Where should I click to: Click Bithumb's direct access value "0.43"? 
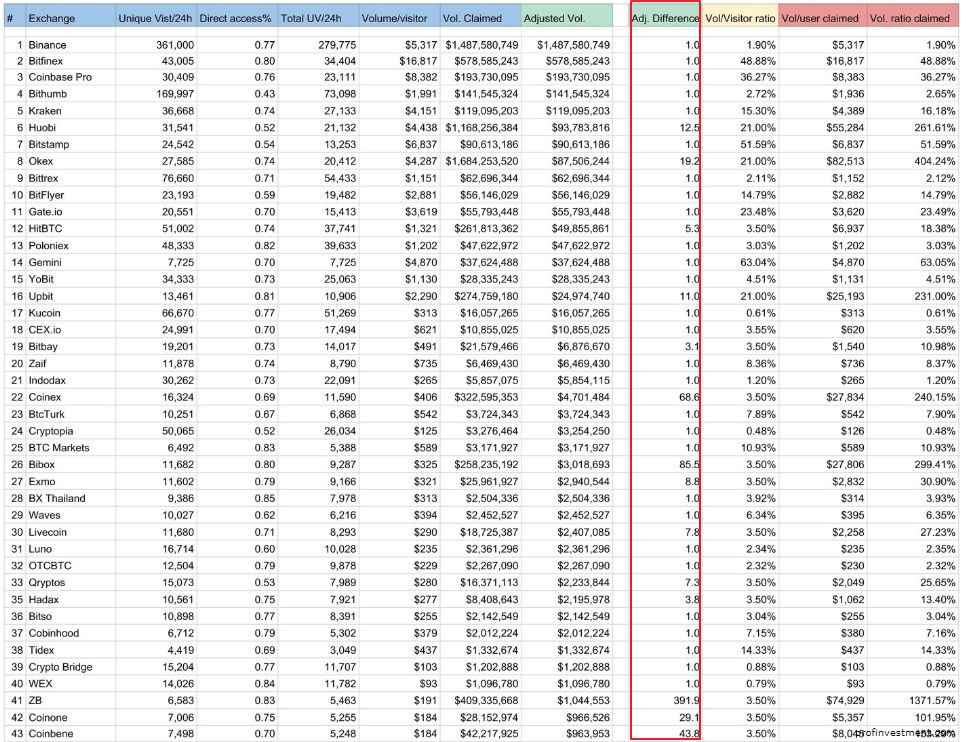point(265,94)
